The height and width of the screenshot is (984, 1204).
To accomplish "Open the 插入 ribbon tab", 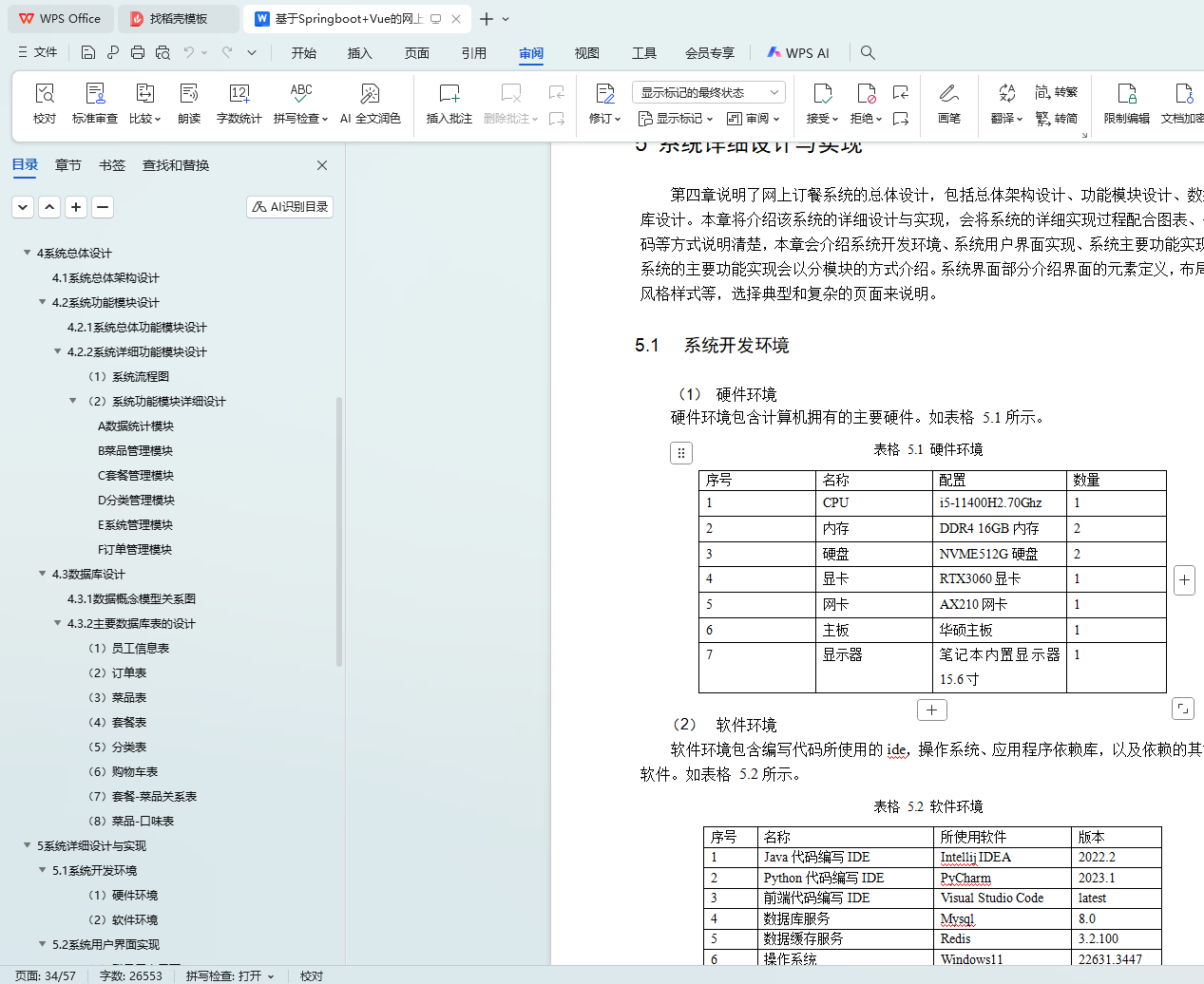I will point(360,53).
